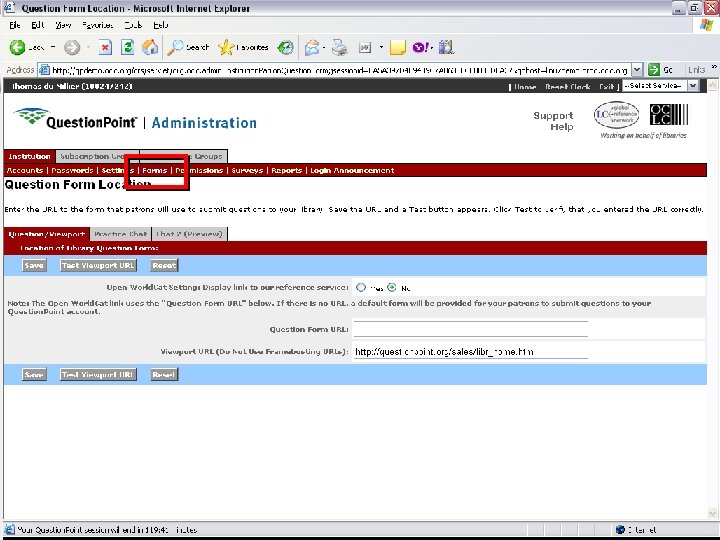Click the Exit link in top bar
720x540 pixels.
coord(607,86)
